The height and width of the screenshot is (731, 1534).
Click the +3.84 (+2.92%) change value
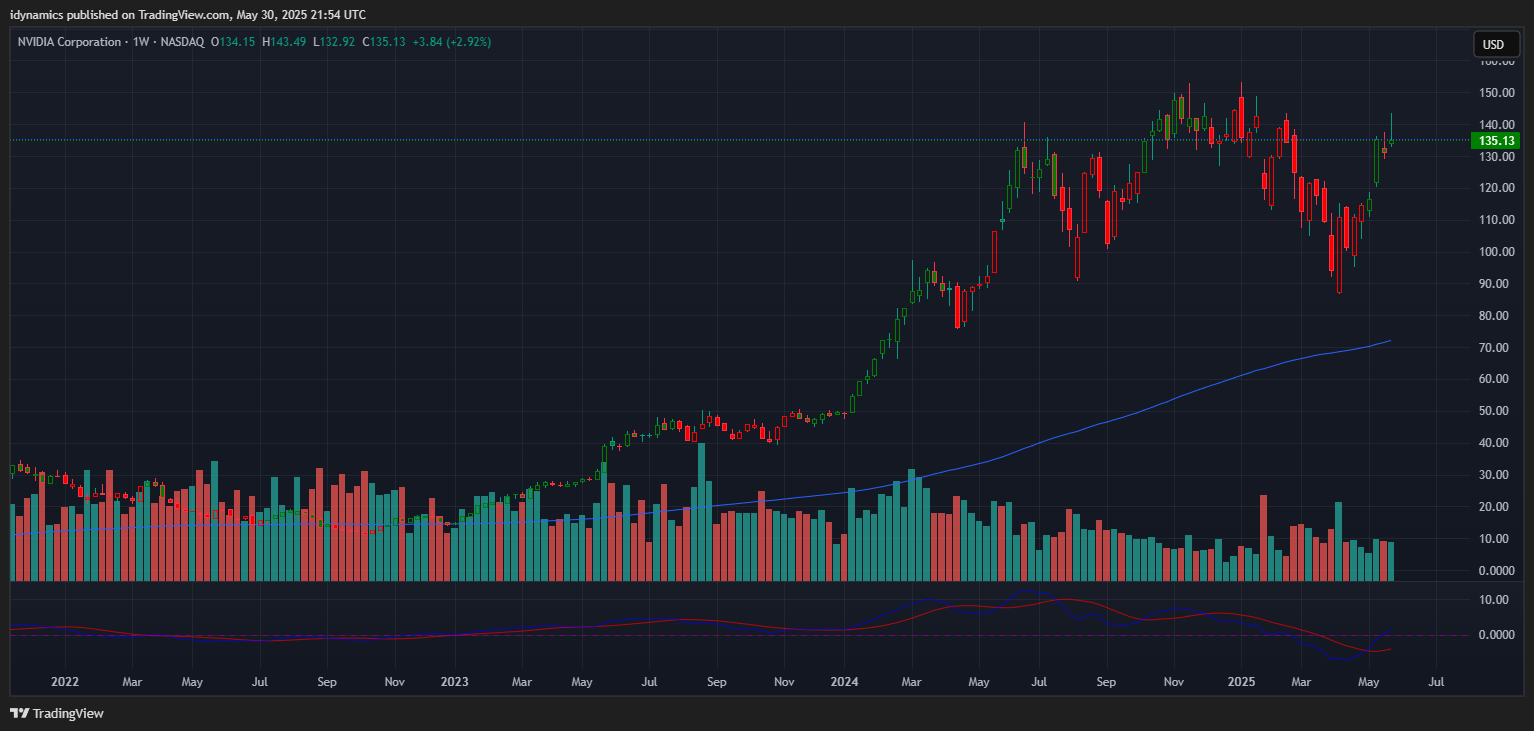coord(452,42)
